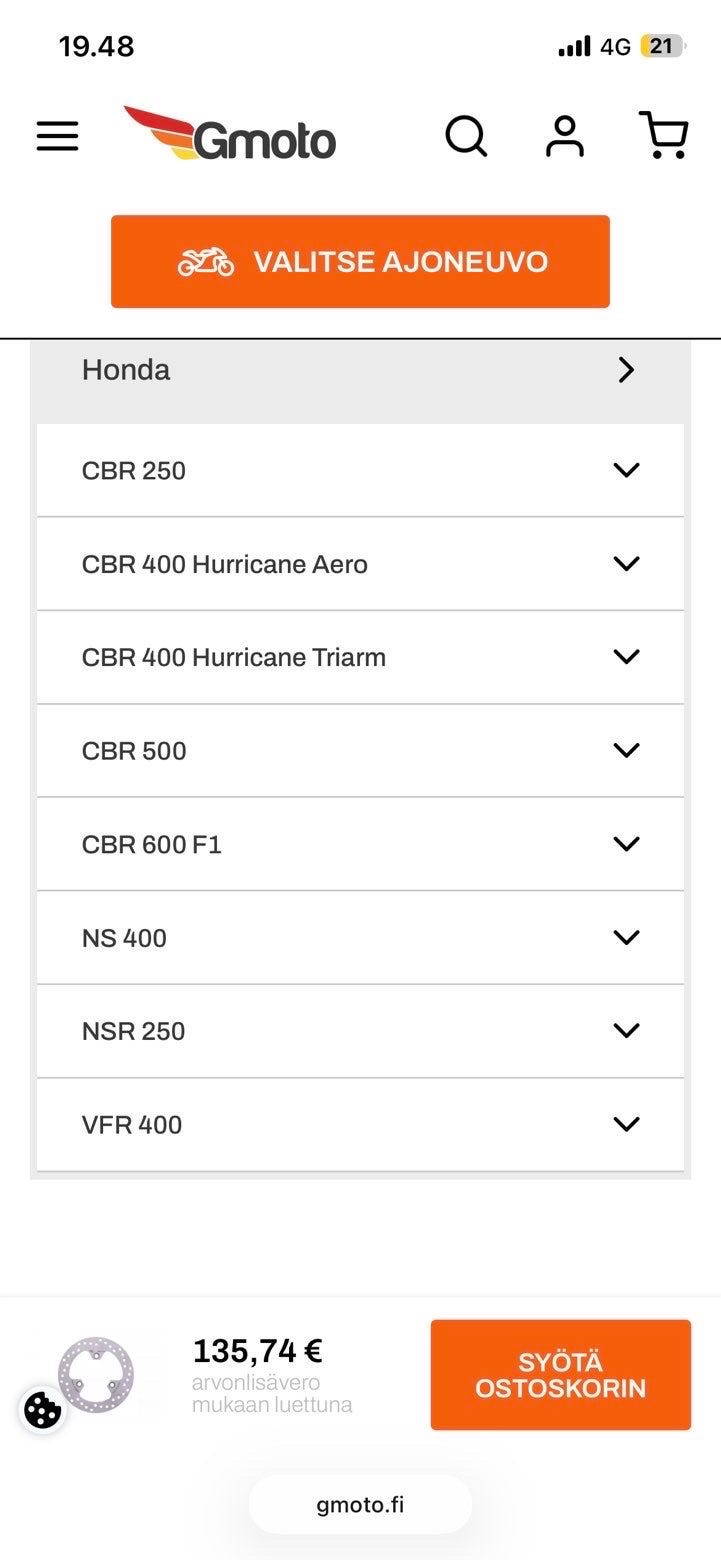The width and height of the screenshot is (721, 1560).
Task: Tap the Gmoto logo
Action: click(230, 134)
